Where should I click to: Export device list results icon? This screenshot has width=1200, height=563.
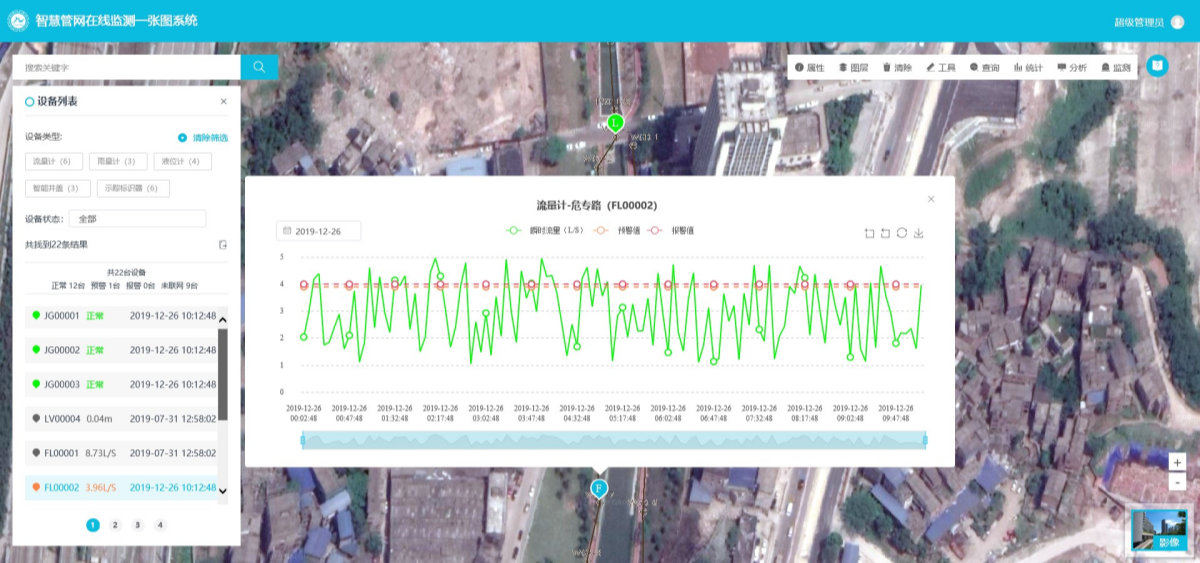pyautogui.click(x=223, y=245)
